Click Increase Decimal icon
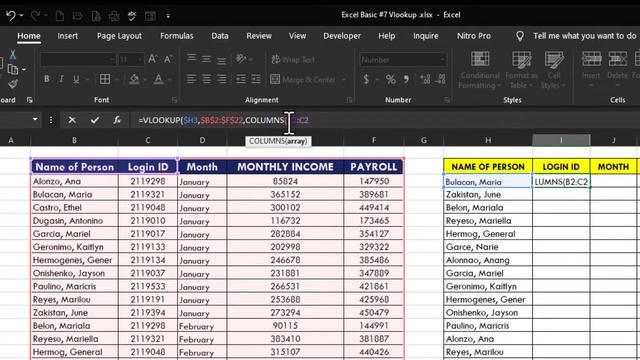 click(x=425, y=79)
